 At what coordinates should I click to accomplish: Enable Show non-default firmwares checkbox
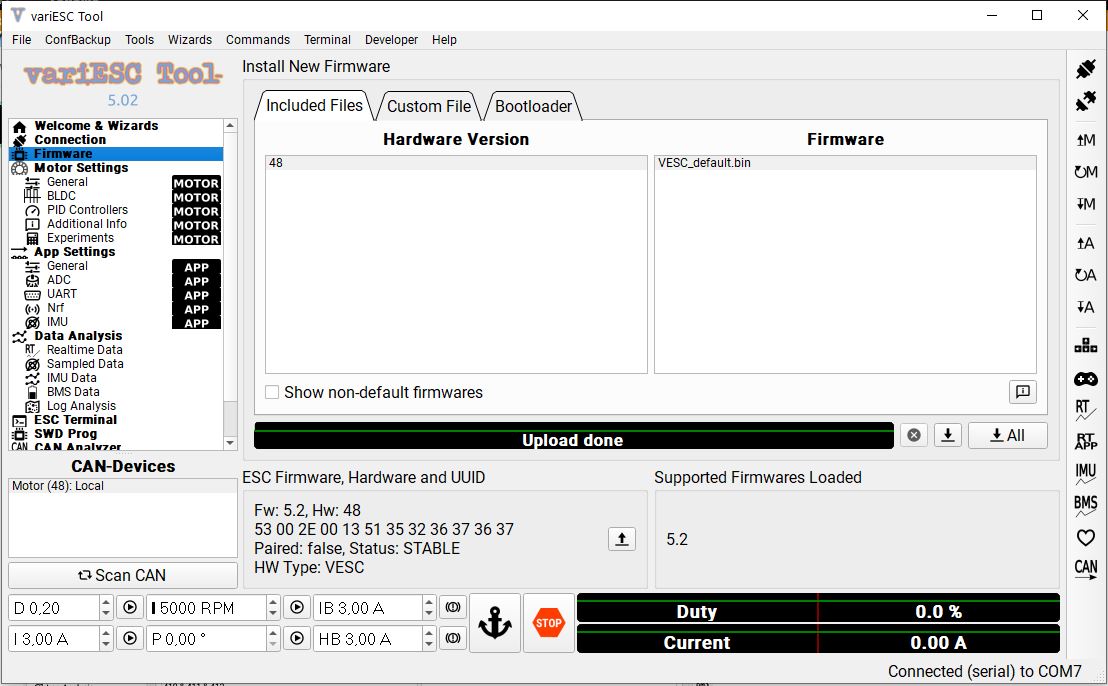pyautogui.click(x=272, y=392)
